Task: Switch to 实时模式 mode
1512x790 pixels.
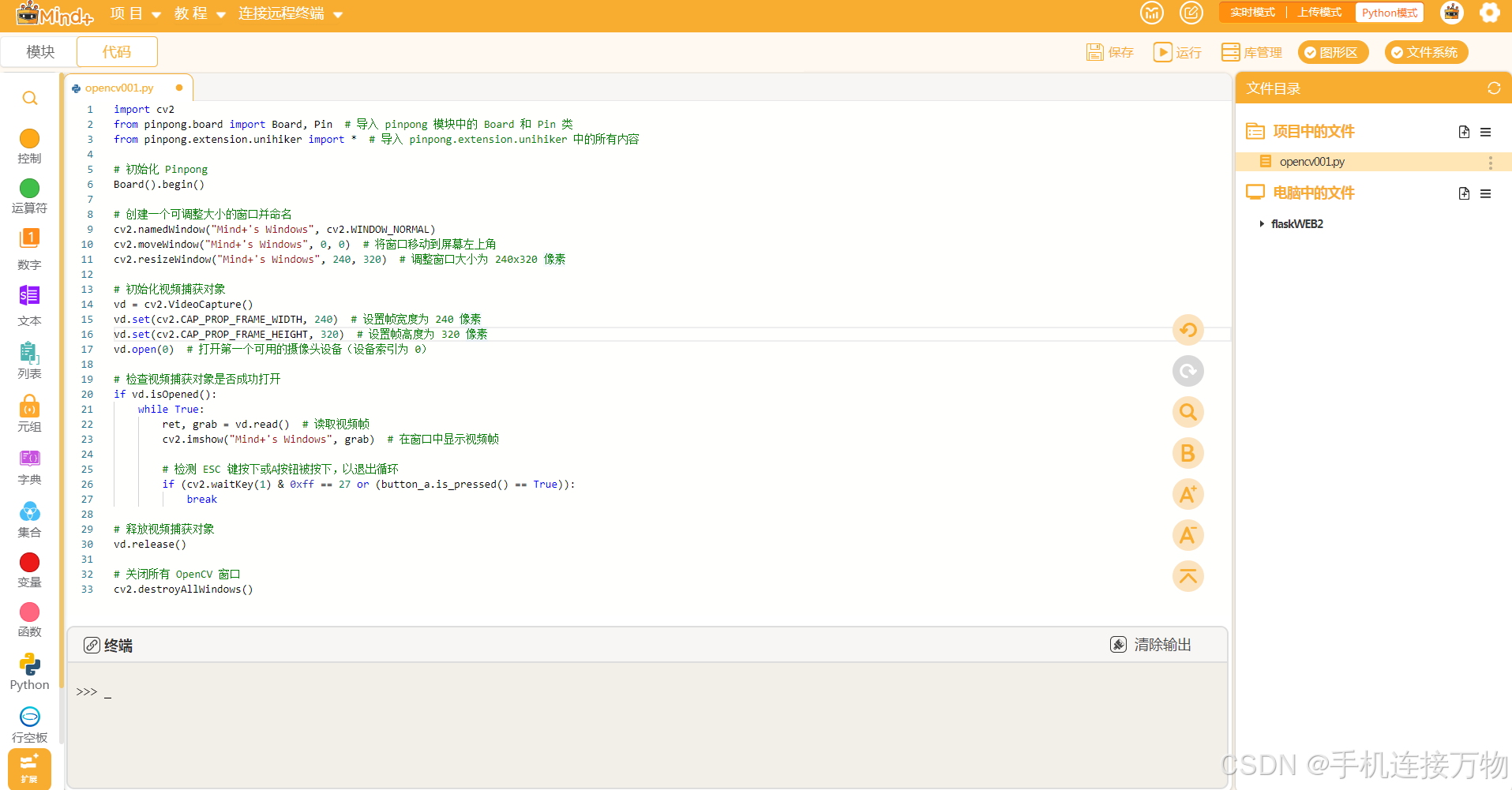Action: [x=1252, y=13]
